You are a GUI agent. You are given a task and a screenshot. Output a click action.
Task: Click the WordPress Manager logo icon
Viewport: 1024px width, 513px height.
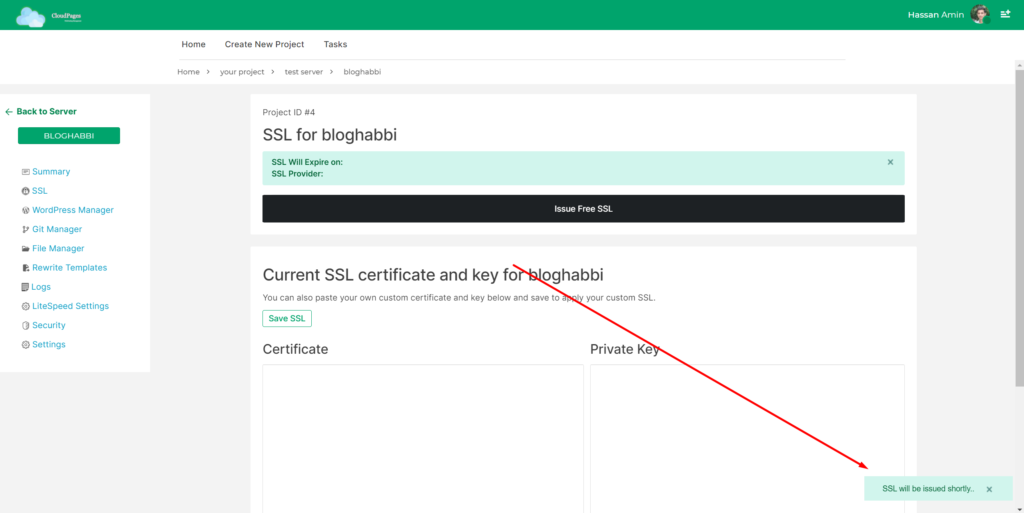tap(25, 210)
